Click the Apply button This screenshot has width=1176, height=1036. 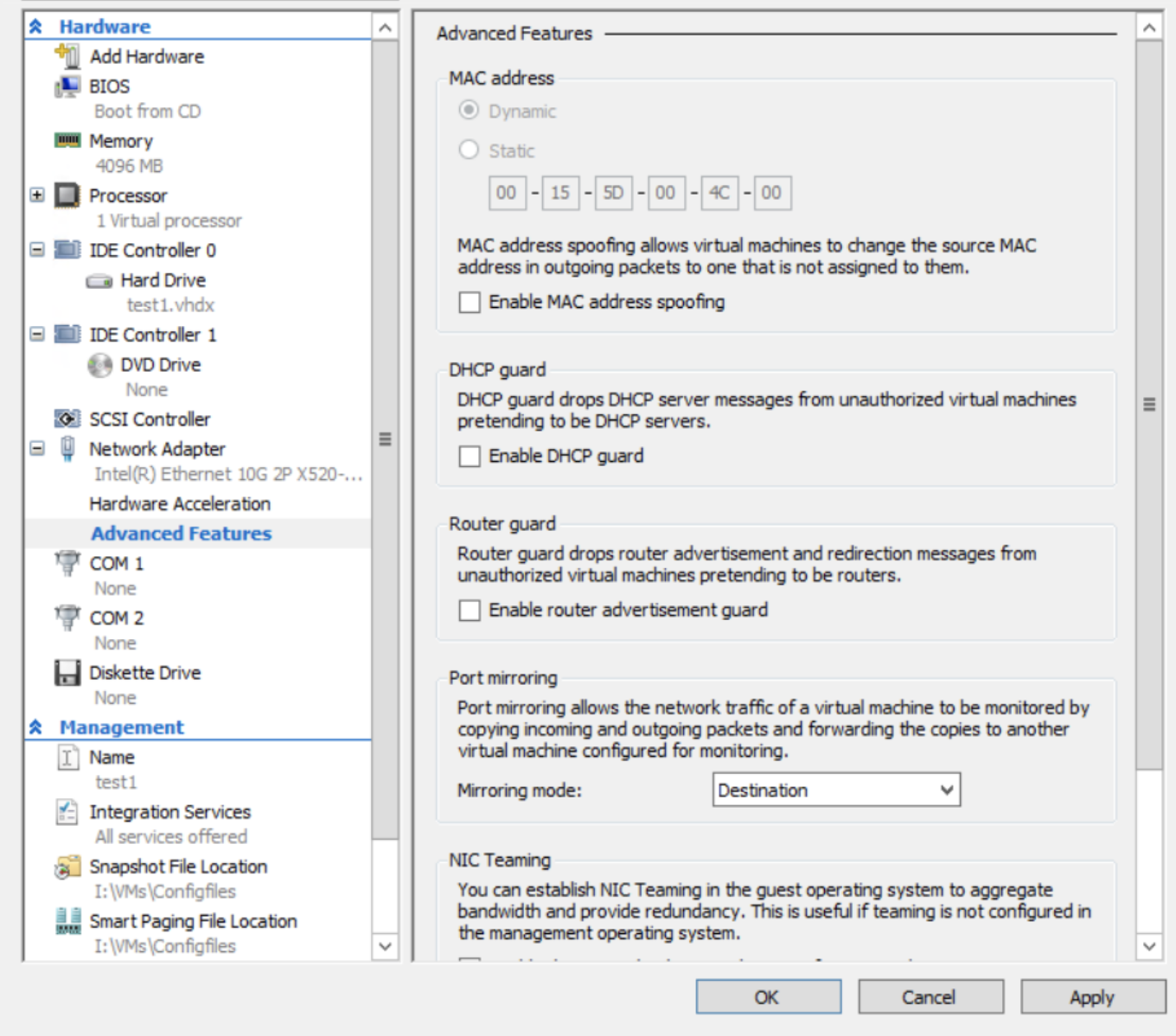click(1092, 997)
